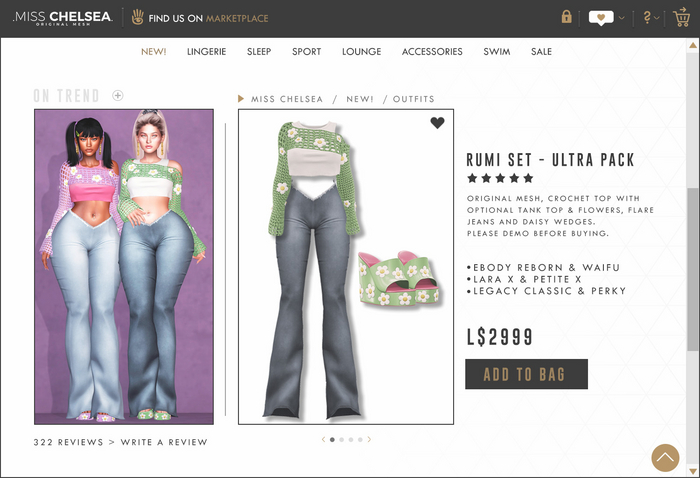Click the ADD TO BAG button
This screenshot has height=478, width=700.
pyautogui.click(x=526, y=374)
